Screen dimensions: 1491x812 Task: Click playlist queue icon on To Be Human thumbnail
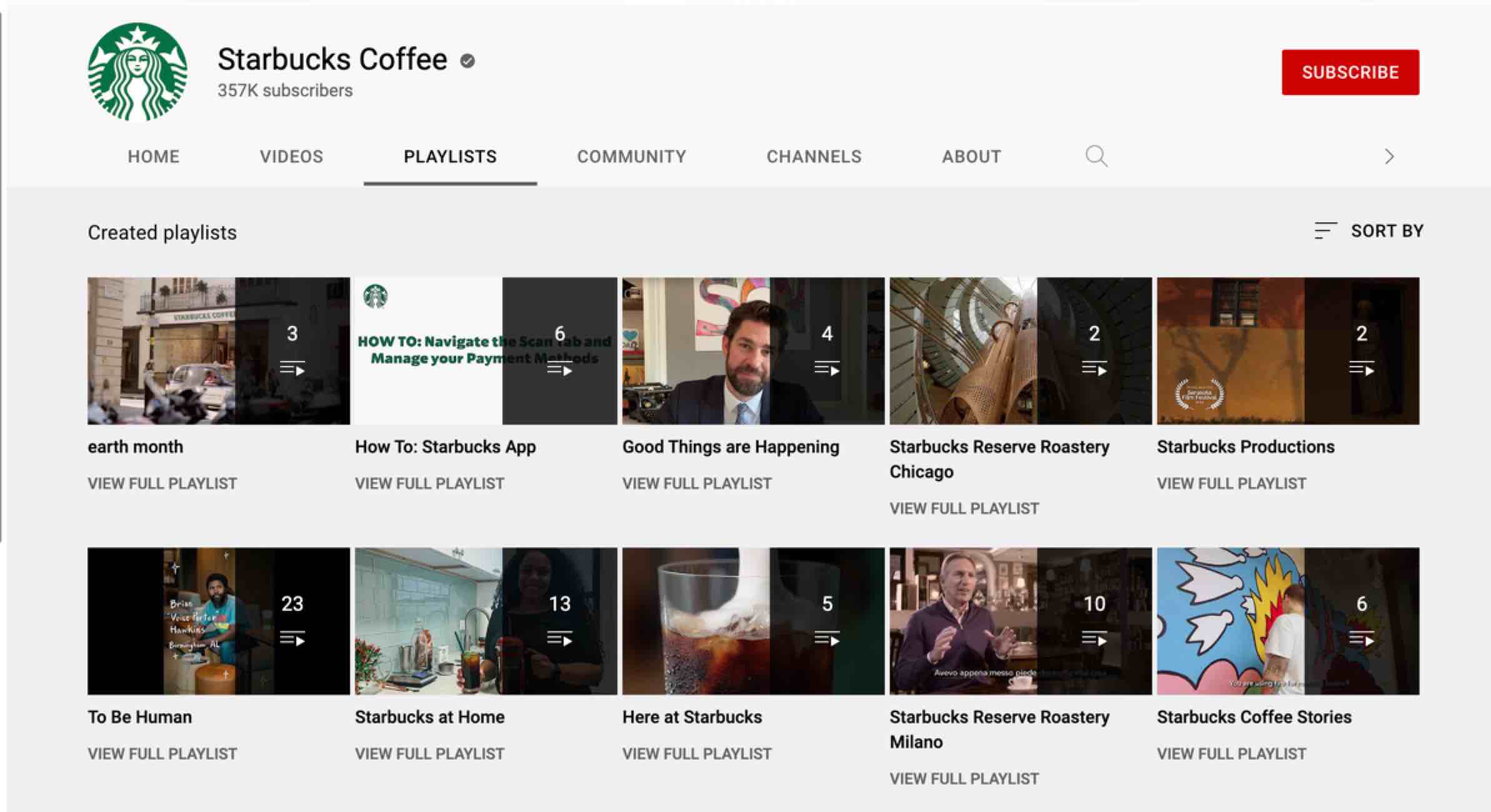click(x=292, y=638)
